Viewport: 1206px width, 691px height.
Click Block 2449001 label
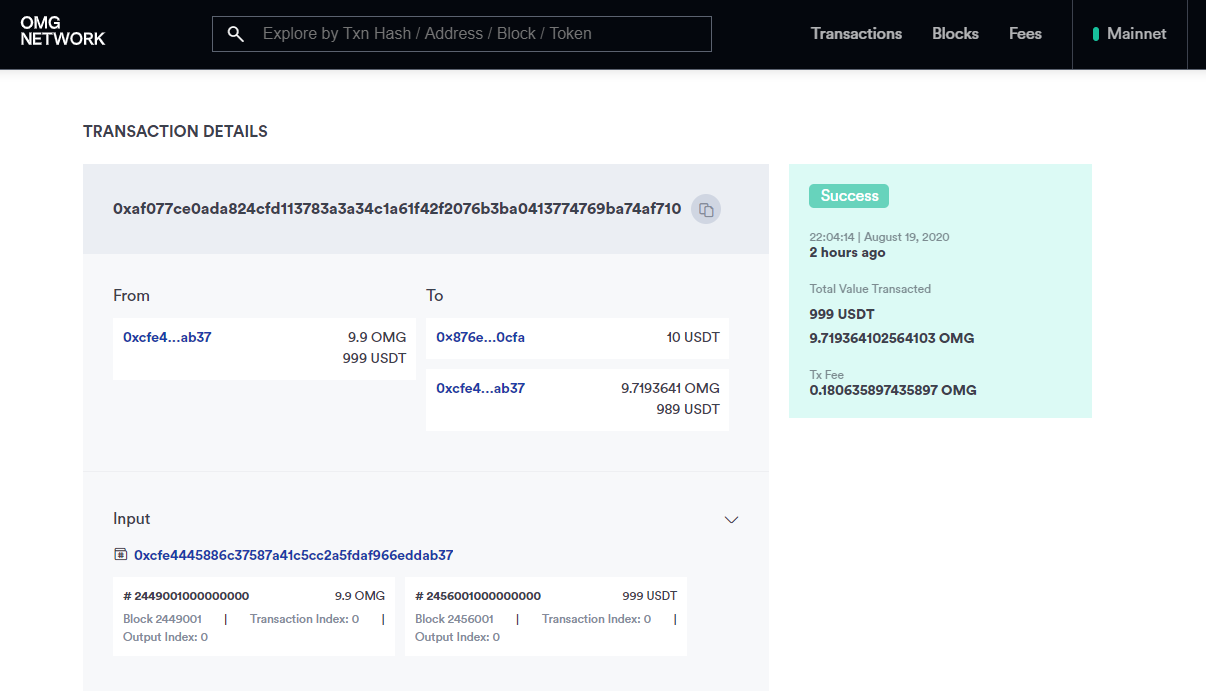pos(162,619)
